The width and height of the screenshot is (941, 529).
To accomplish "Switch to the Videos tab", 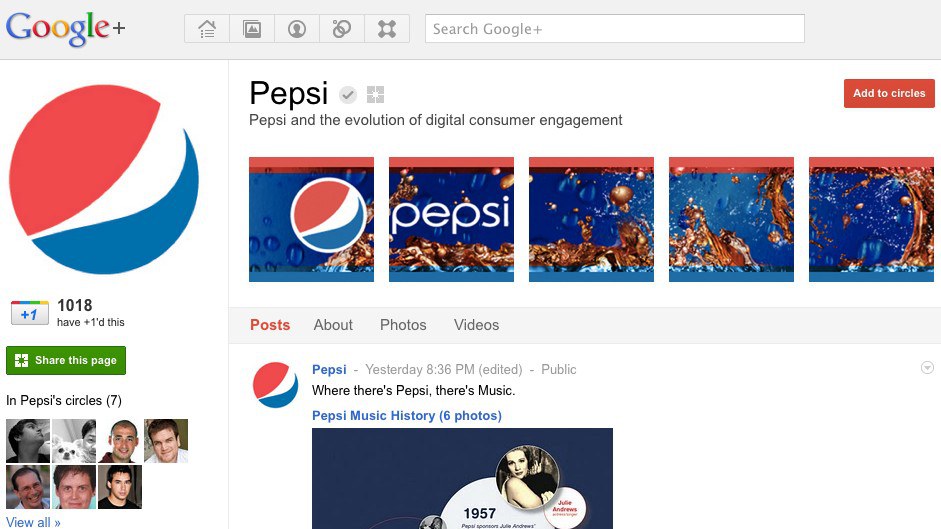I will pyautogui.click(x=477, y=325).
